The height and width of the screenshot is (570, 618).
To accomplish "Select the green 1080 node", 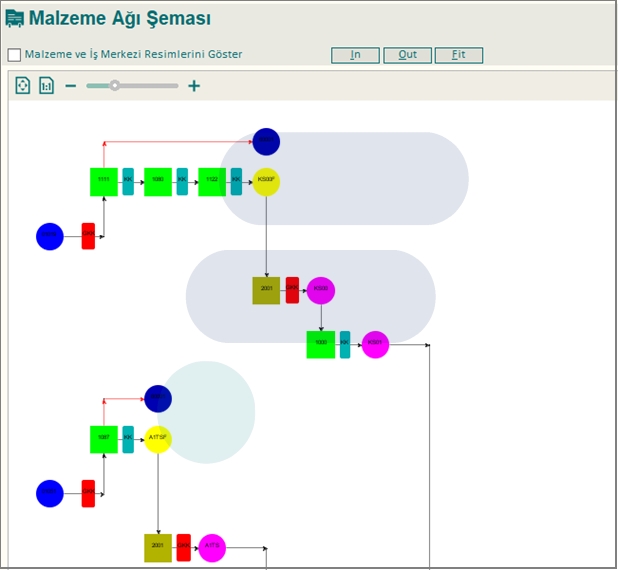I will pos(158,182).
